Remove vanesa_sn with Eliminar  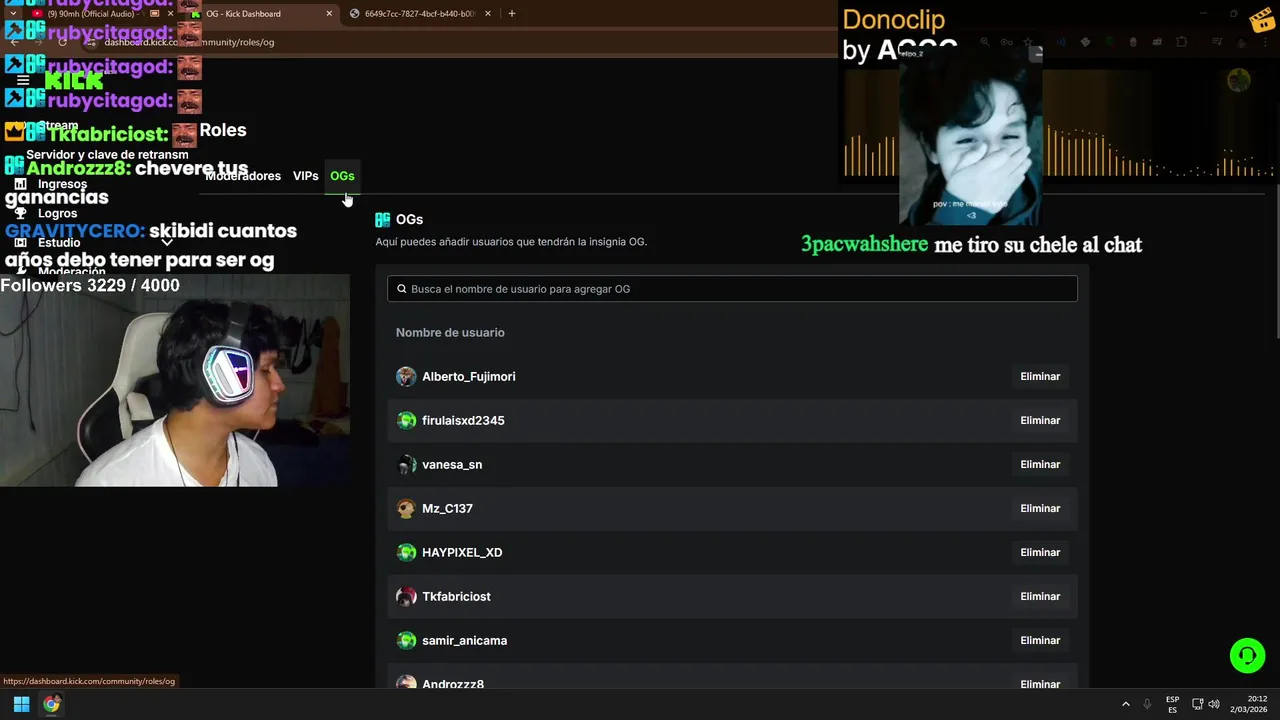pos(1040,464)
